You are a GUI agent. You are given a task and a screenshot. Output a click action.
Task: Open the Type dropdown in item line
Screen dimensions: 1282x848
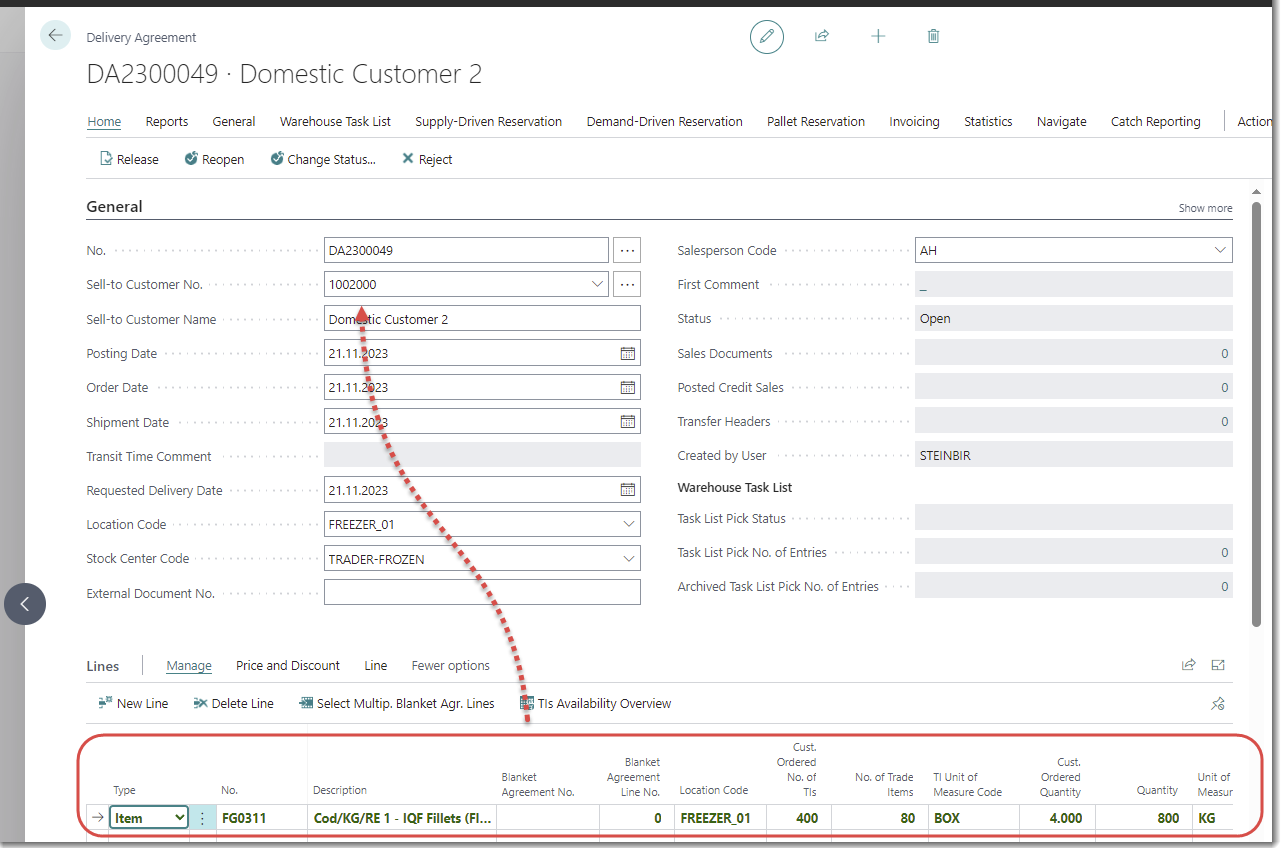tap(179, 818)
